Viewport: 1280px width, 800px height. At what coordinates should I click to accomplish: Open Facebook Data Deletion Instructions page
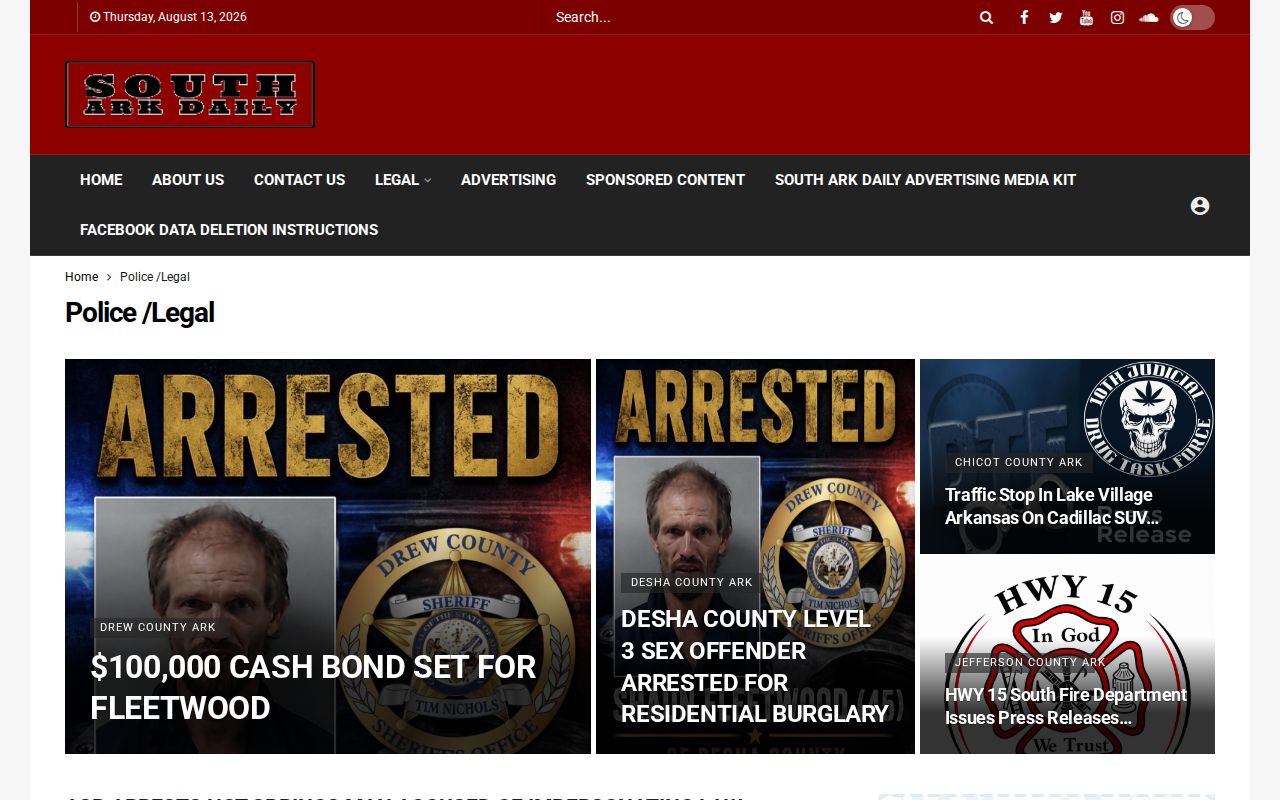point(229,230)
